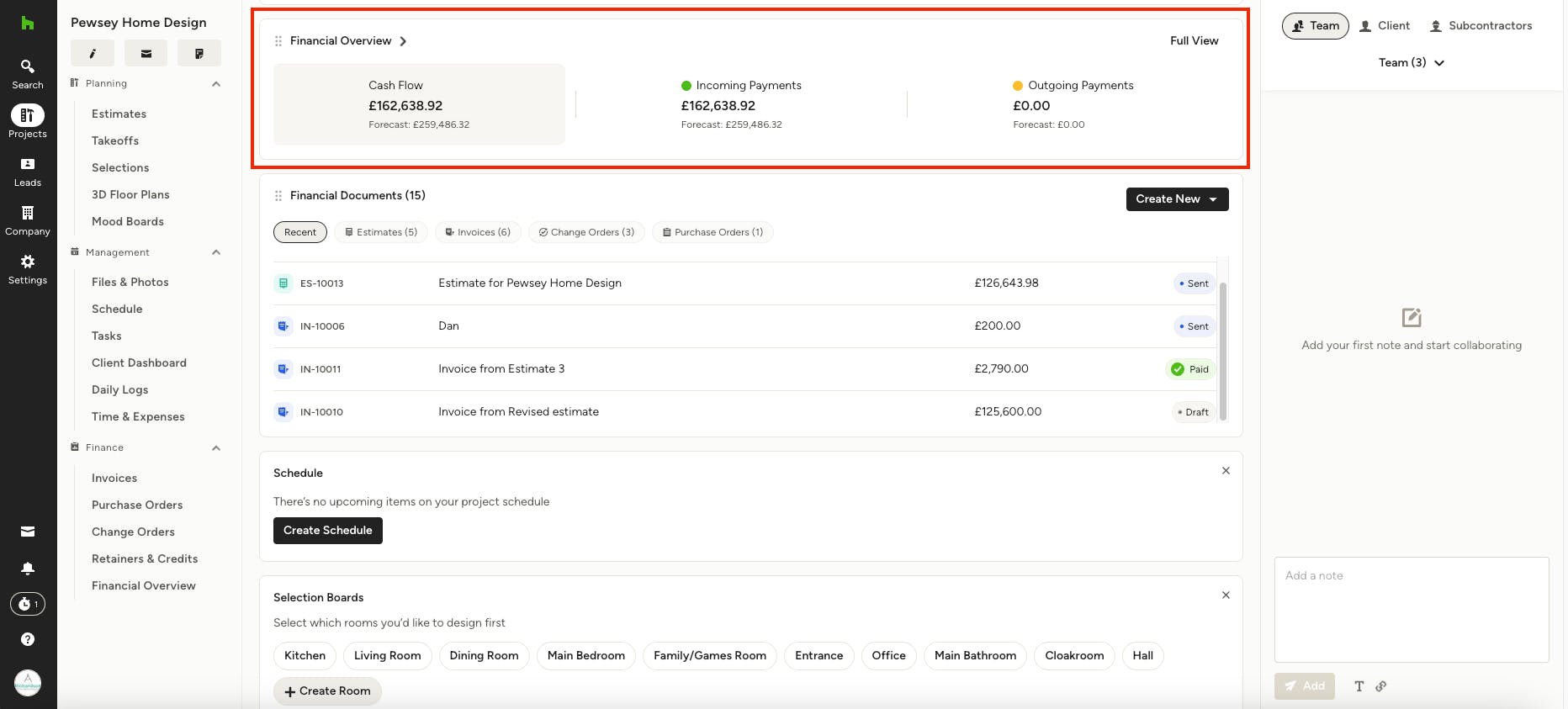Click the envelope button under the project name

146,53
